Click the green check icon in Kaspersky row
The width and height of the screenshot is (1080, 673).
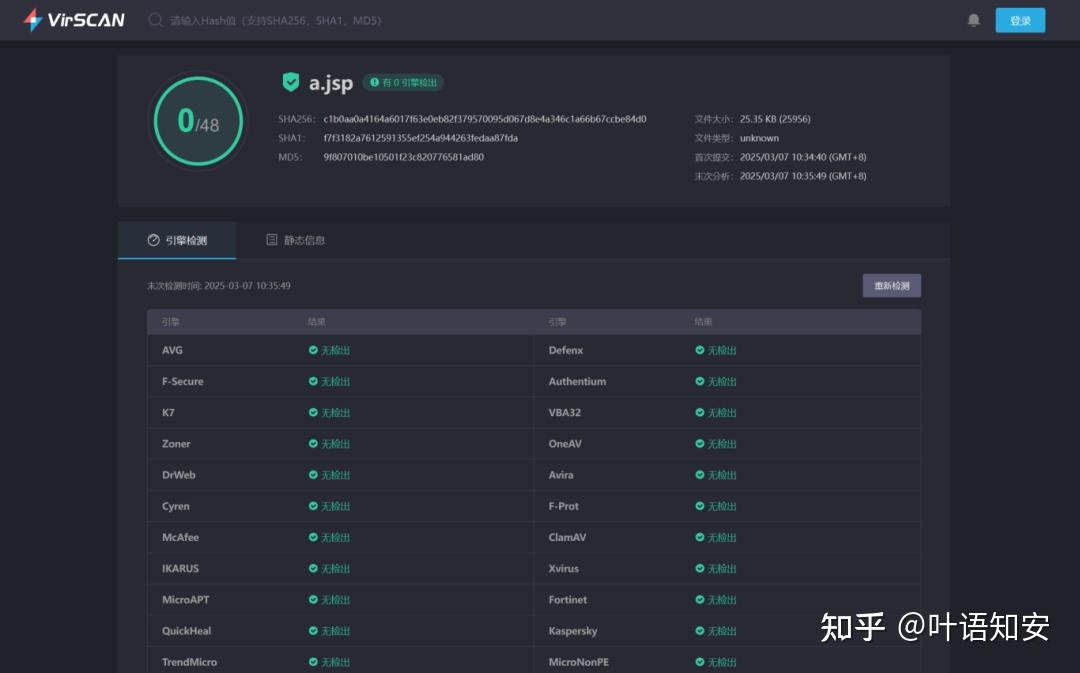click(x=700, y=631)
